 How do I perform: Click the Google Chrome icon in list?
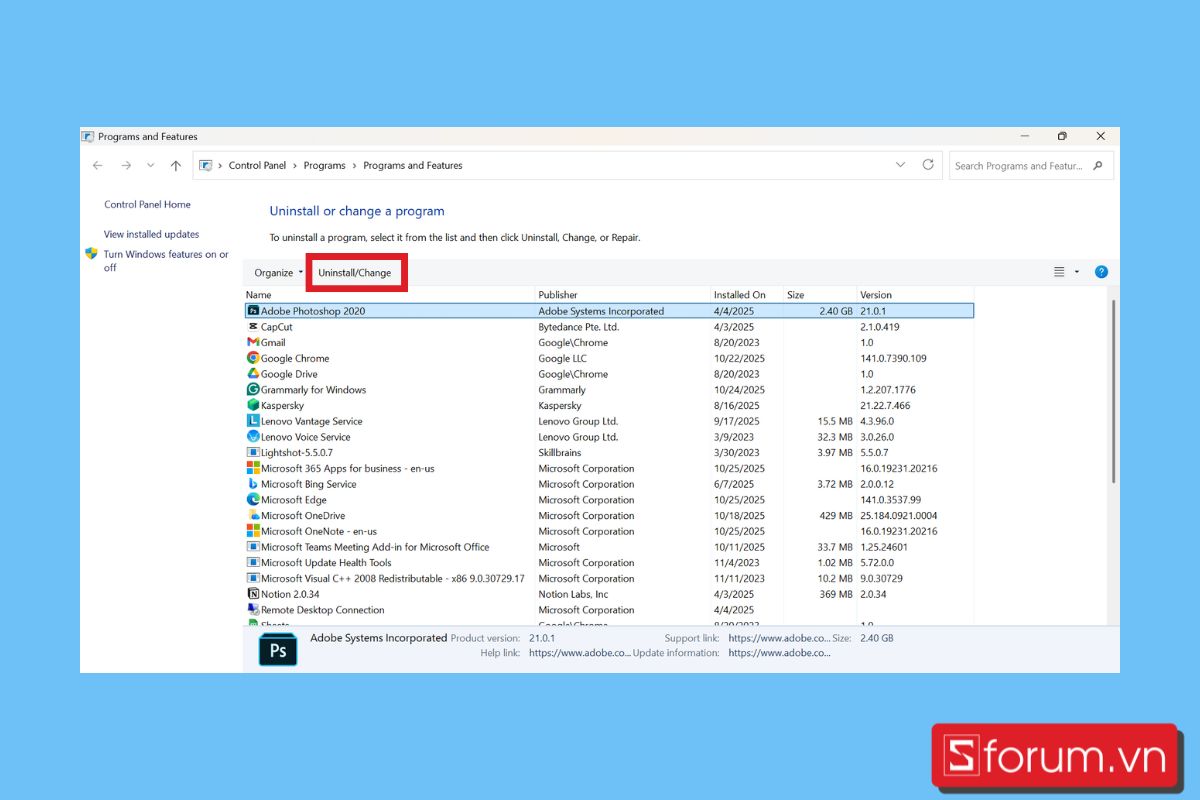(x=253, y=358)
